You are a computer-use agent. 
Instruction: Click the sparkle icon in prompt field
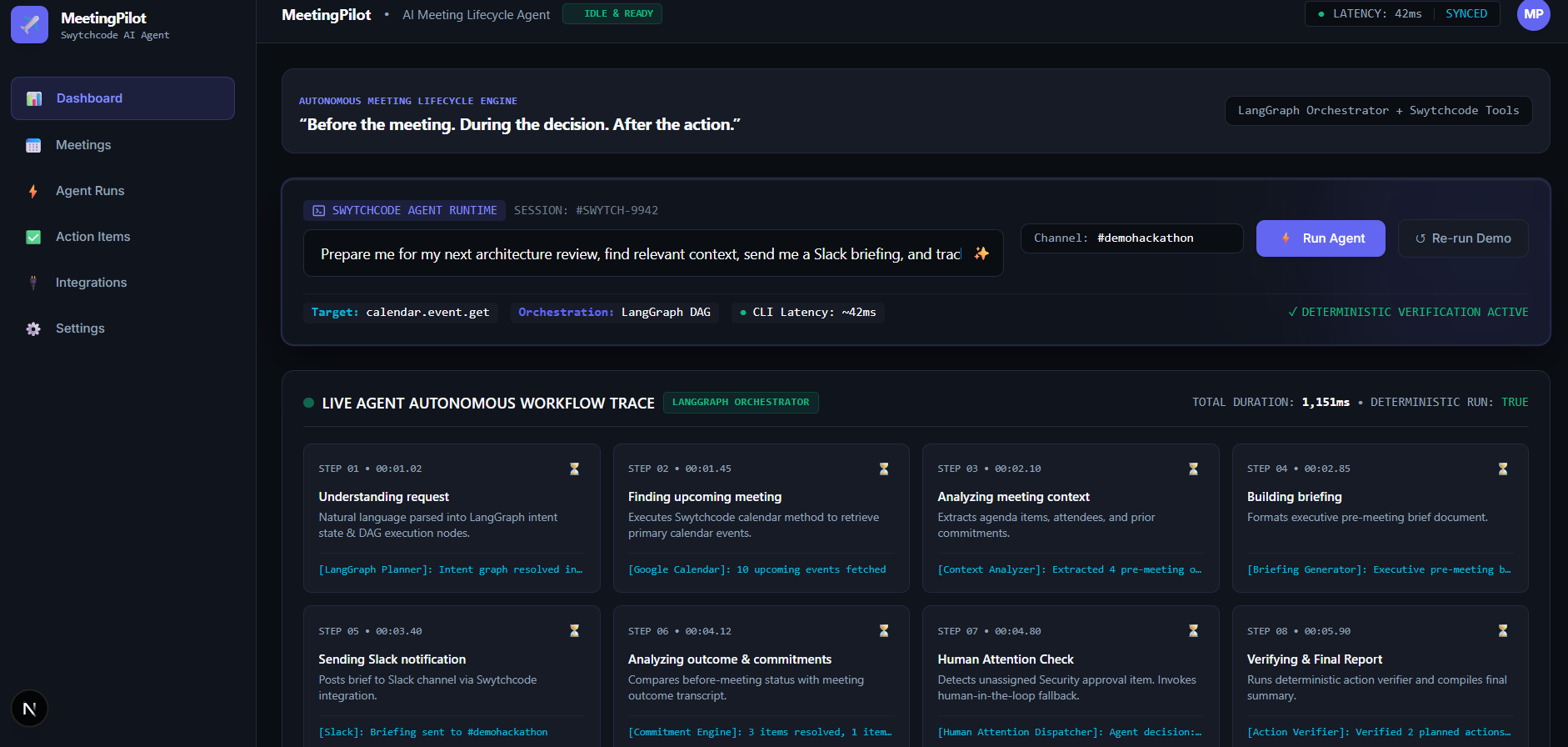click(x=981, y=253)
